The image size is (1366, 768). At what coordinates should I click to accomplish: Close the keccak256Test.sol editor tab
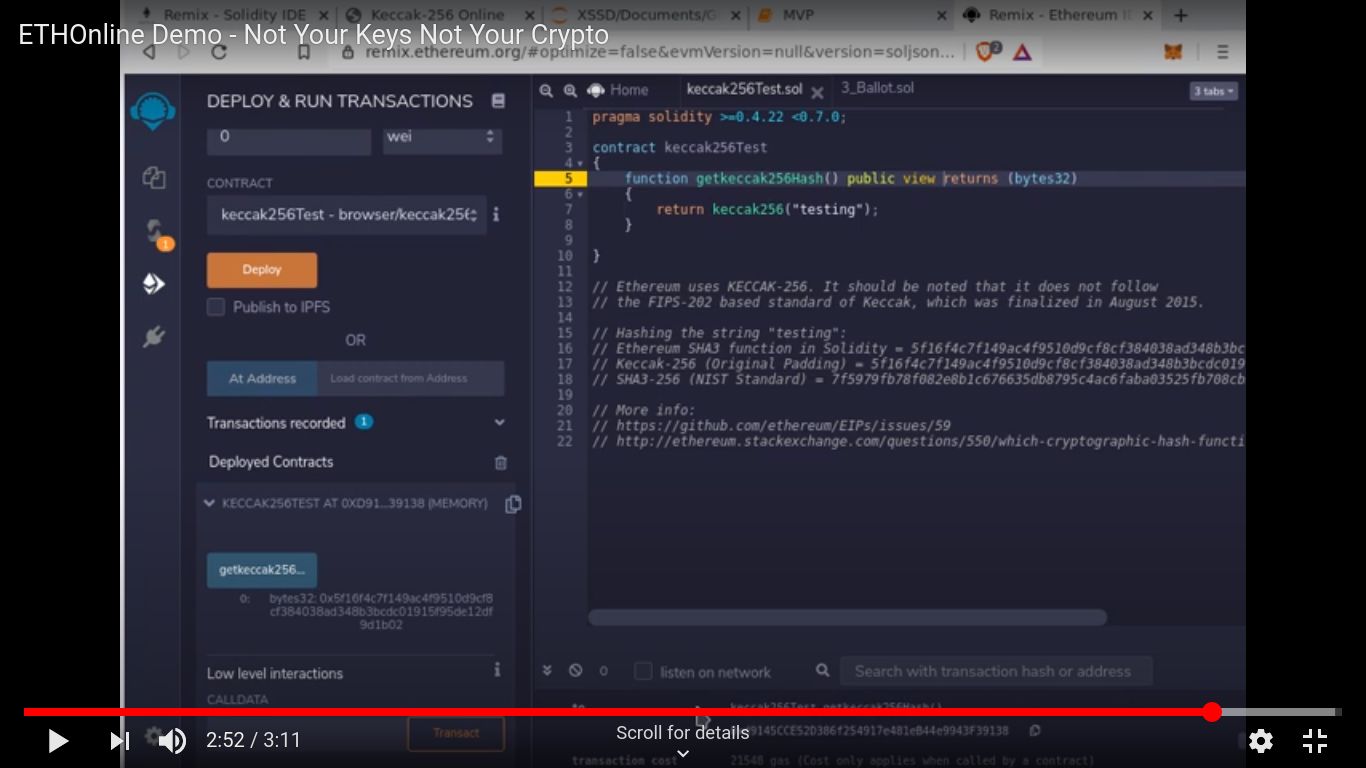[x=817, y=92]
